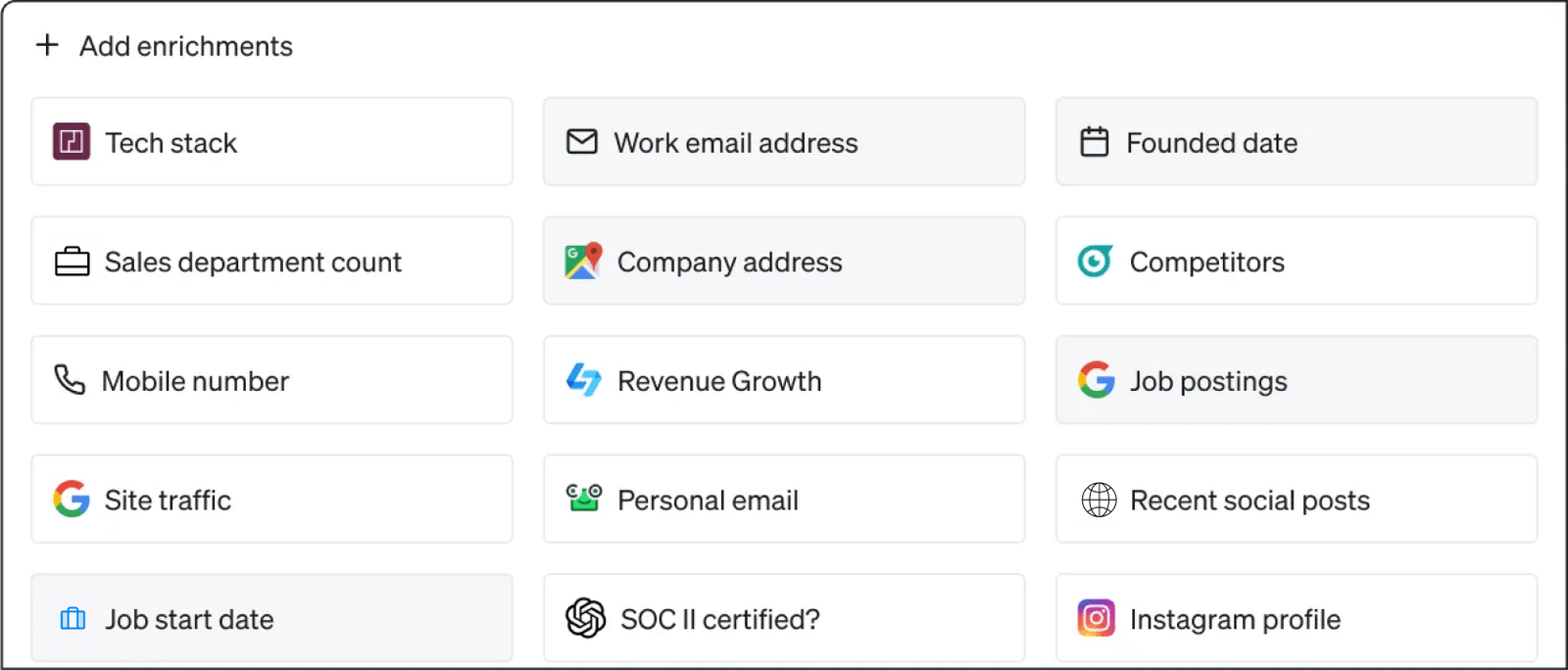Click the lightning icon on Revenue Growth
The image size is (1568, 670).
(582, 380)
